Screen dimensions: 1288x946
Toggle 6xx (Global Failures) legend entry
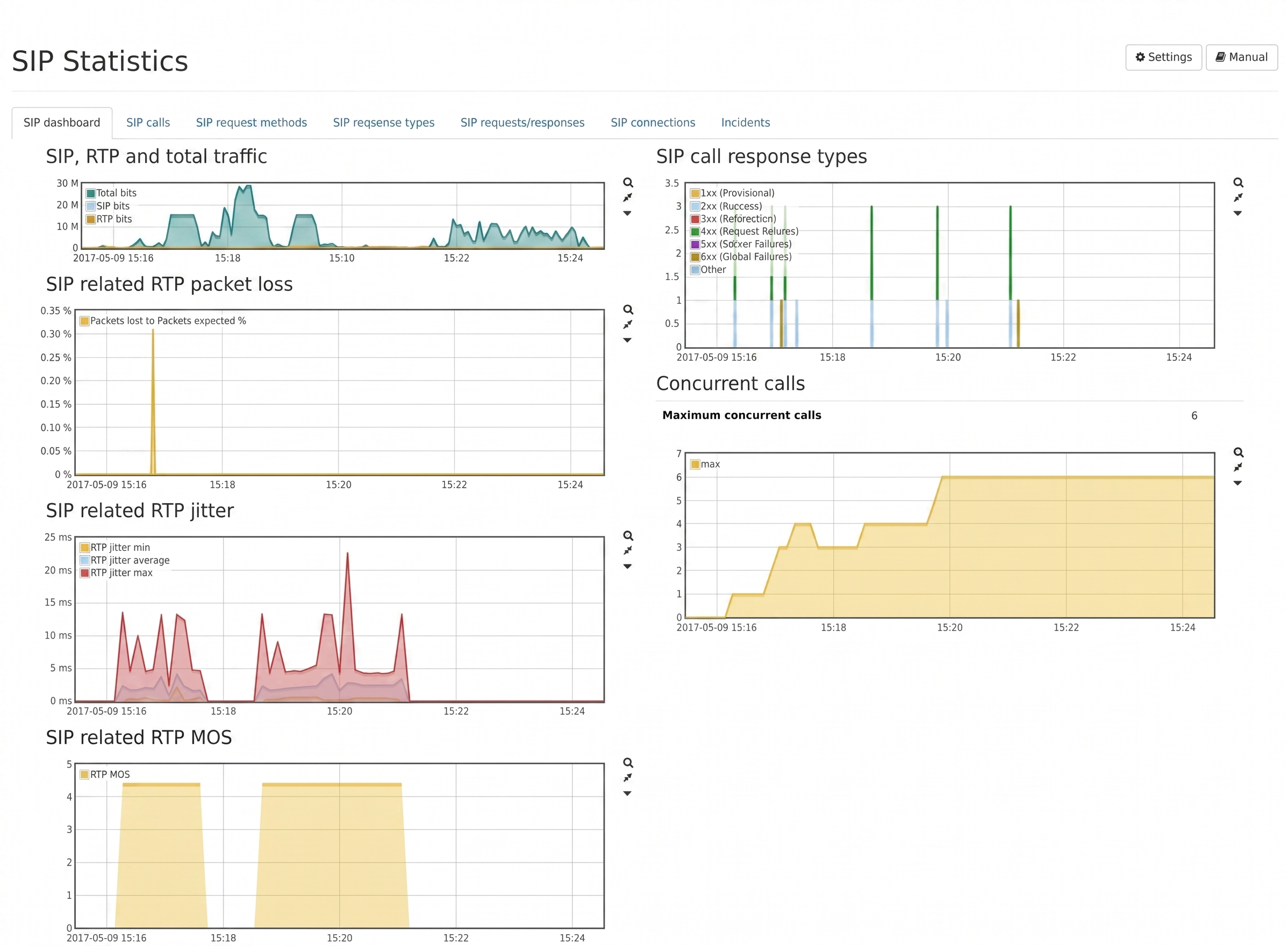(741, 256)
